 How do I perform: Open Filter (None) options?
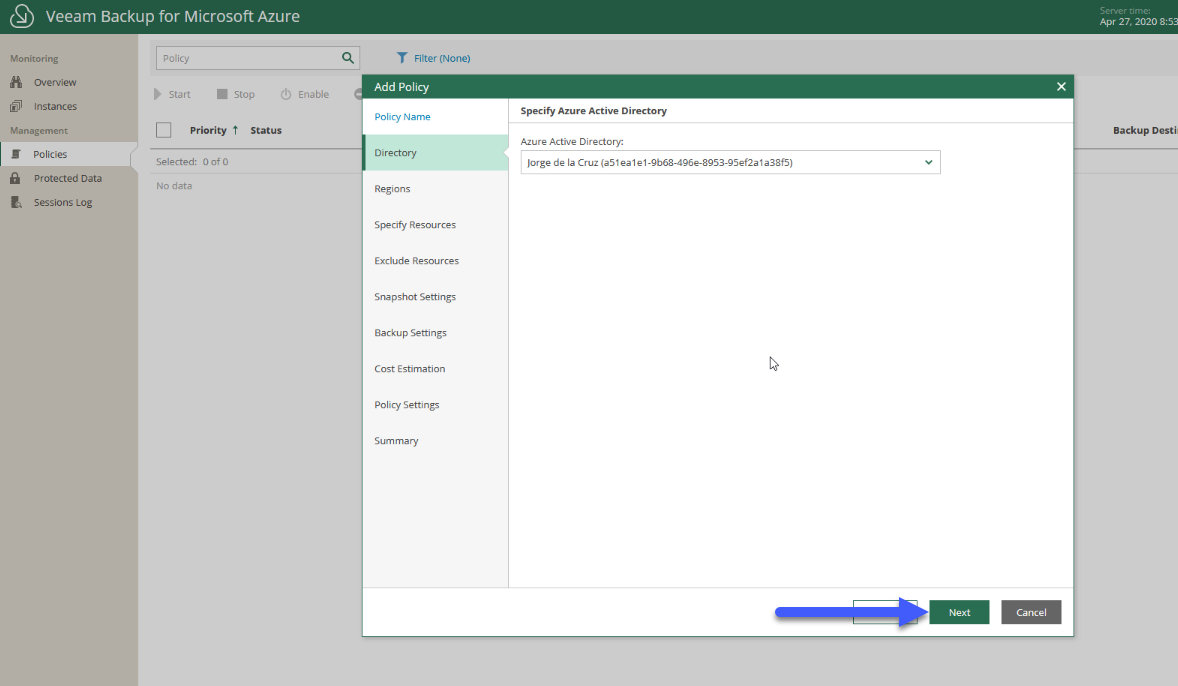pos(433,58)
